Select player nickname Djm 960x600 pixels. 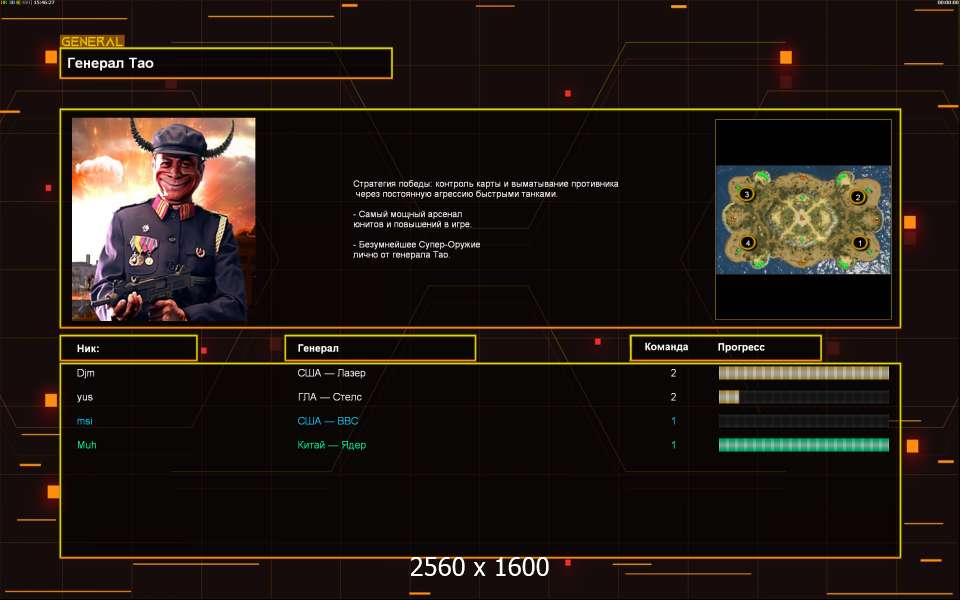coord(86,373)
